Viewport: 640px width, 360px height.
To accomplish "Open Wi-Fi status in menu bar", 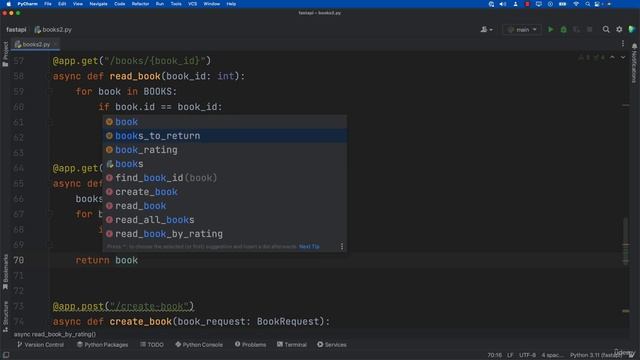I will tap(576, 4).
